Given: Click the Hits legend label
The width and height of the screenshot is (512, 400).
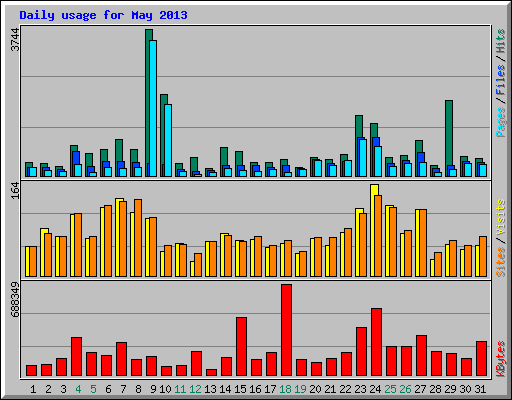Looking at the screenshot, I should click(501, 41).
